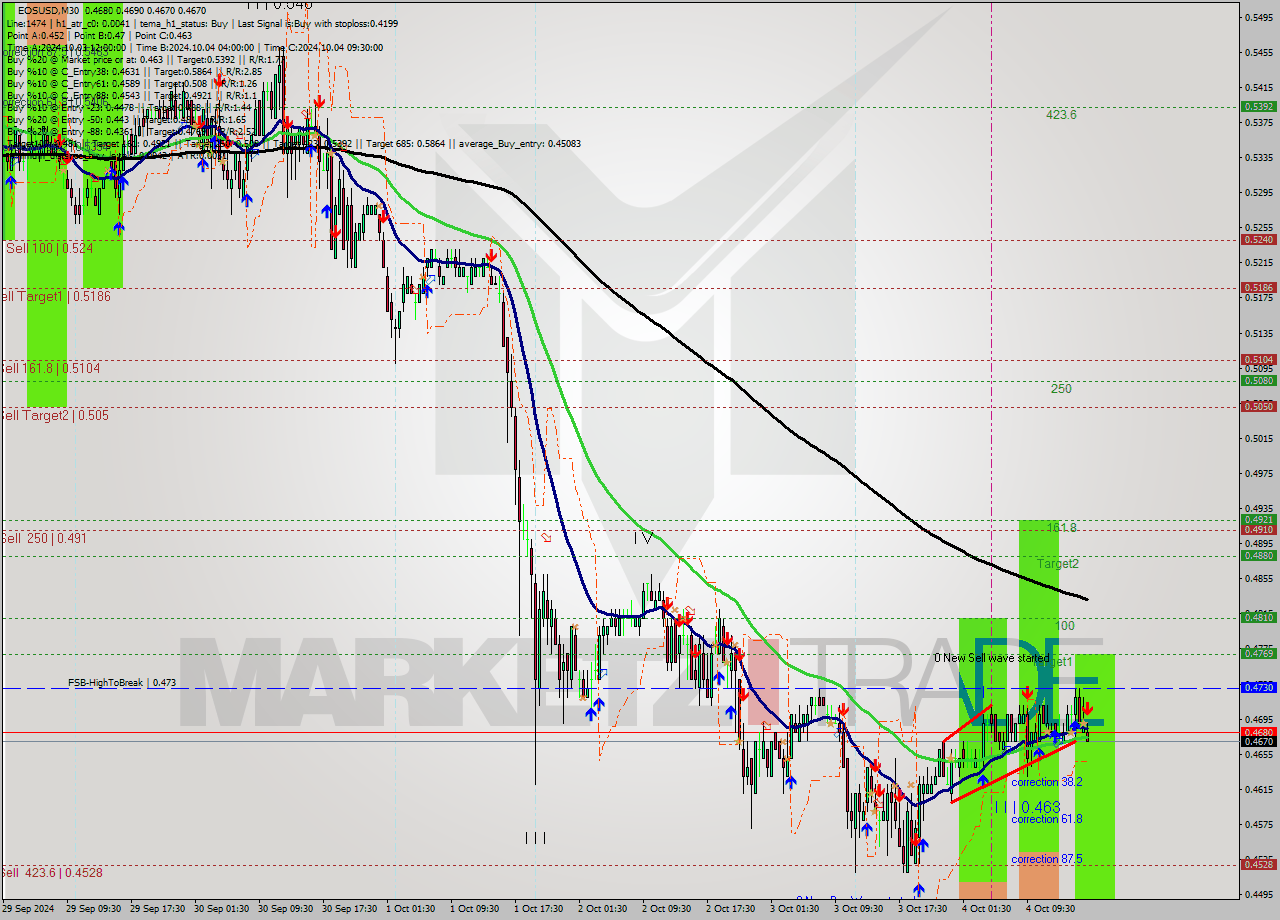Click the 'correction 87.5' label
Viewport: 1280px width, 920px height.
(x=1046, y=859)
